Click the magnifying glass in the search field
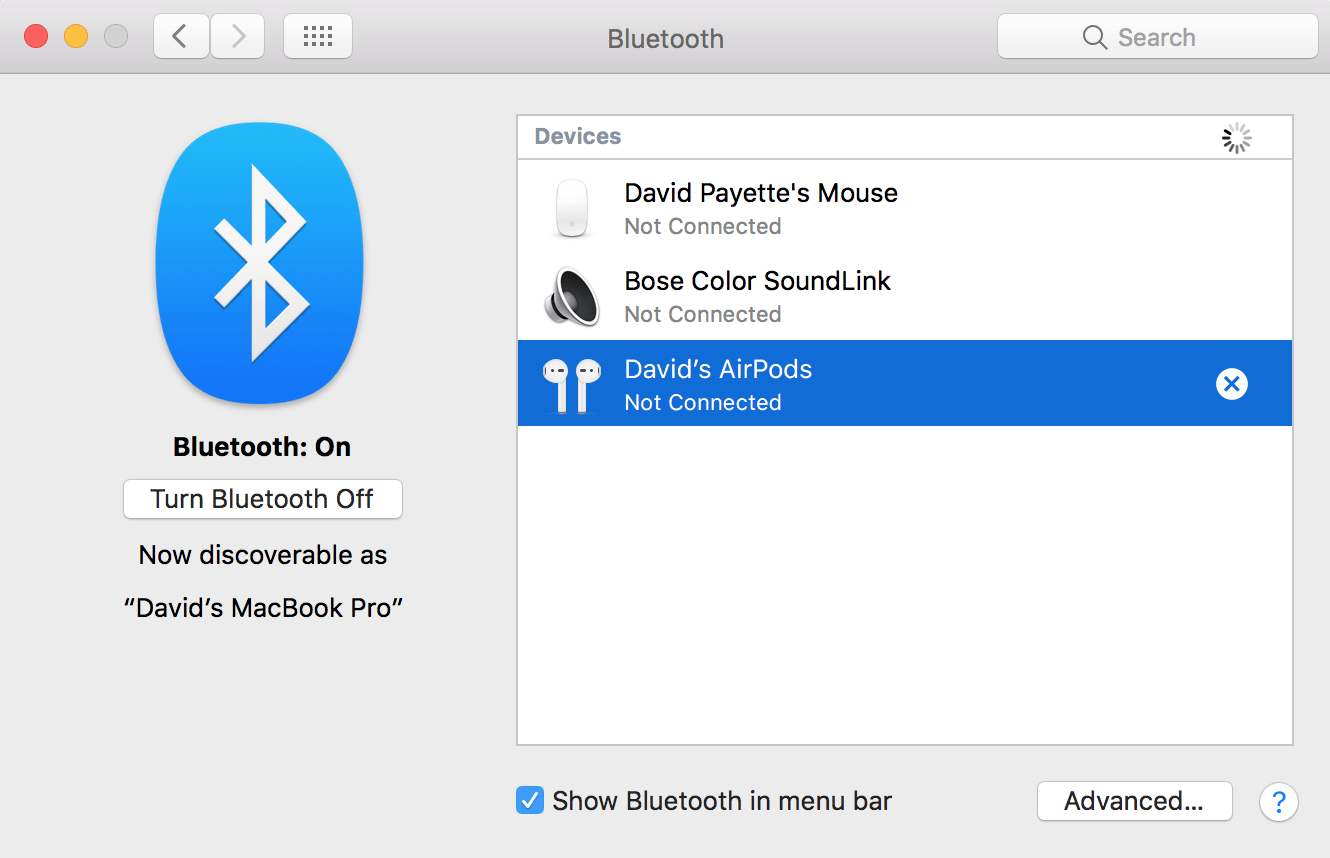The width and height of the screenshot is (1330, 858). [x=1095, y=38]
